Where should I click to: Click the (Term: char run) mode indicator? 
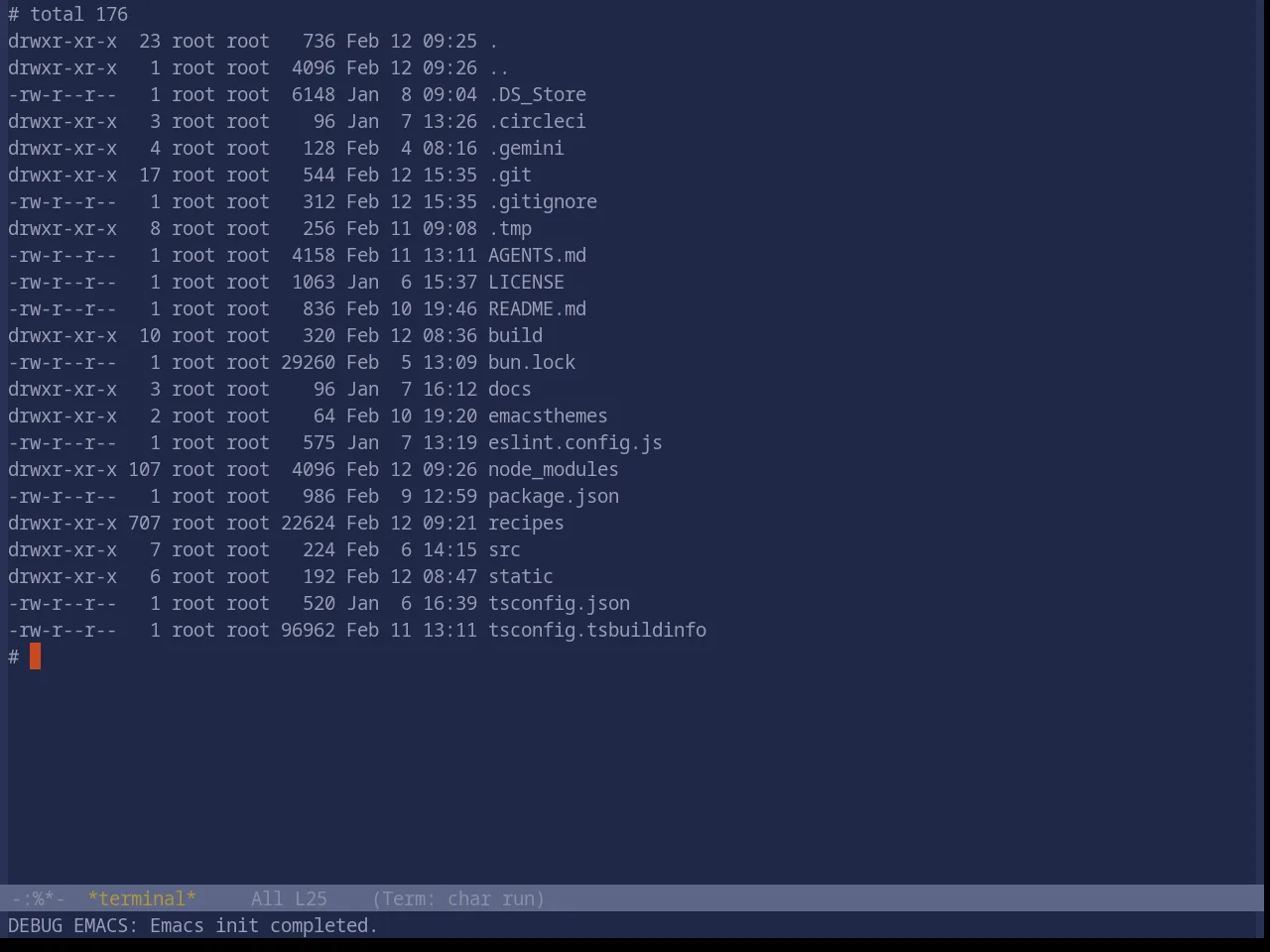458,898
